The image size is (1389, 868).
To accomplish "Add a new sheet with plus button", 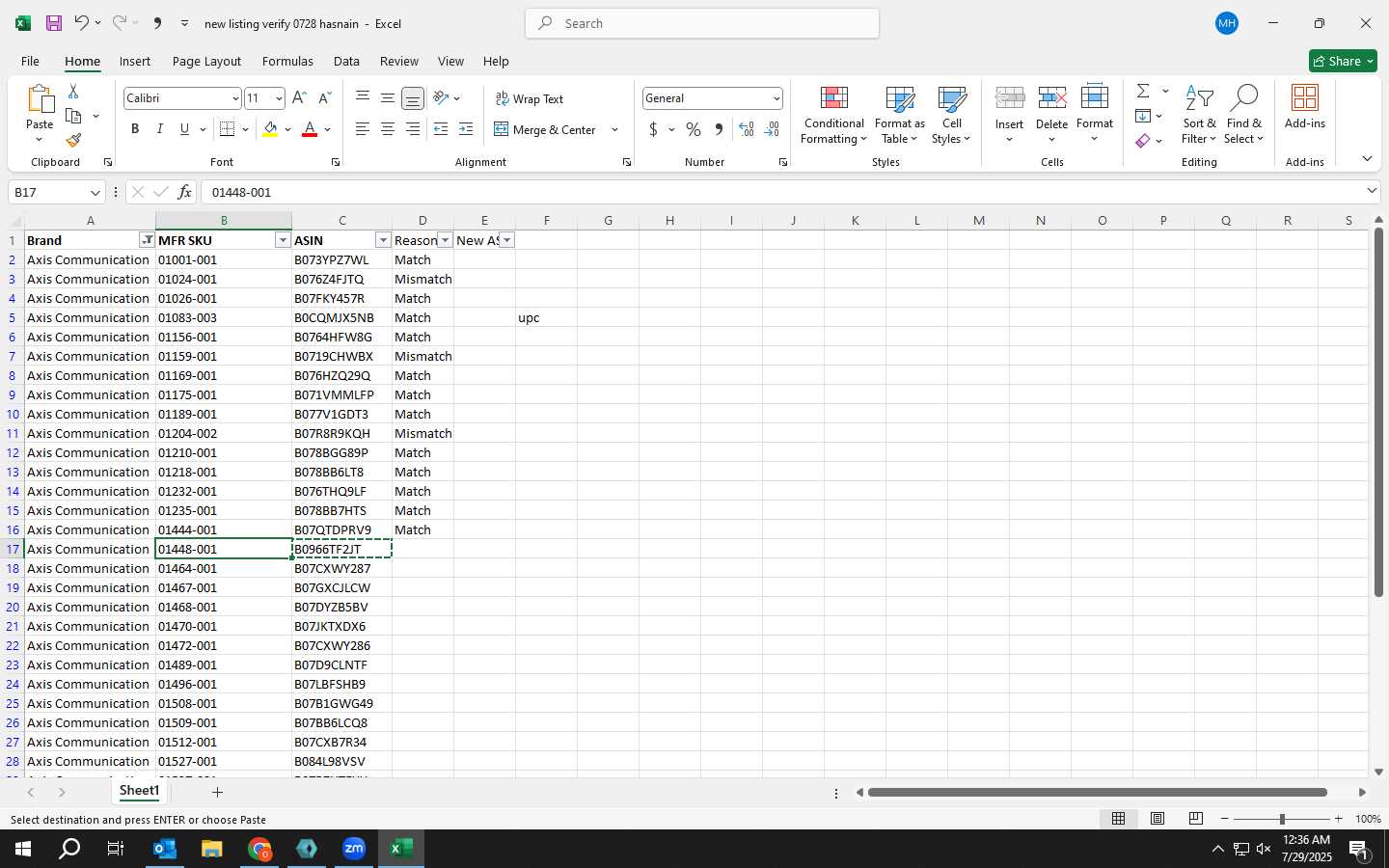I will pyautogui.click(x=217, y=793).
